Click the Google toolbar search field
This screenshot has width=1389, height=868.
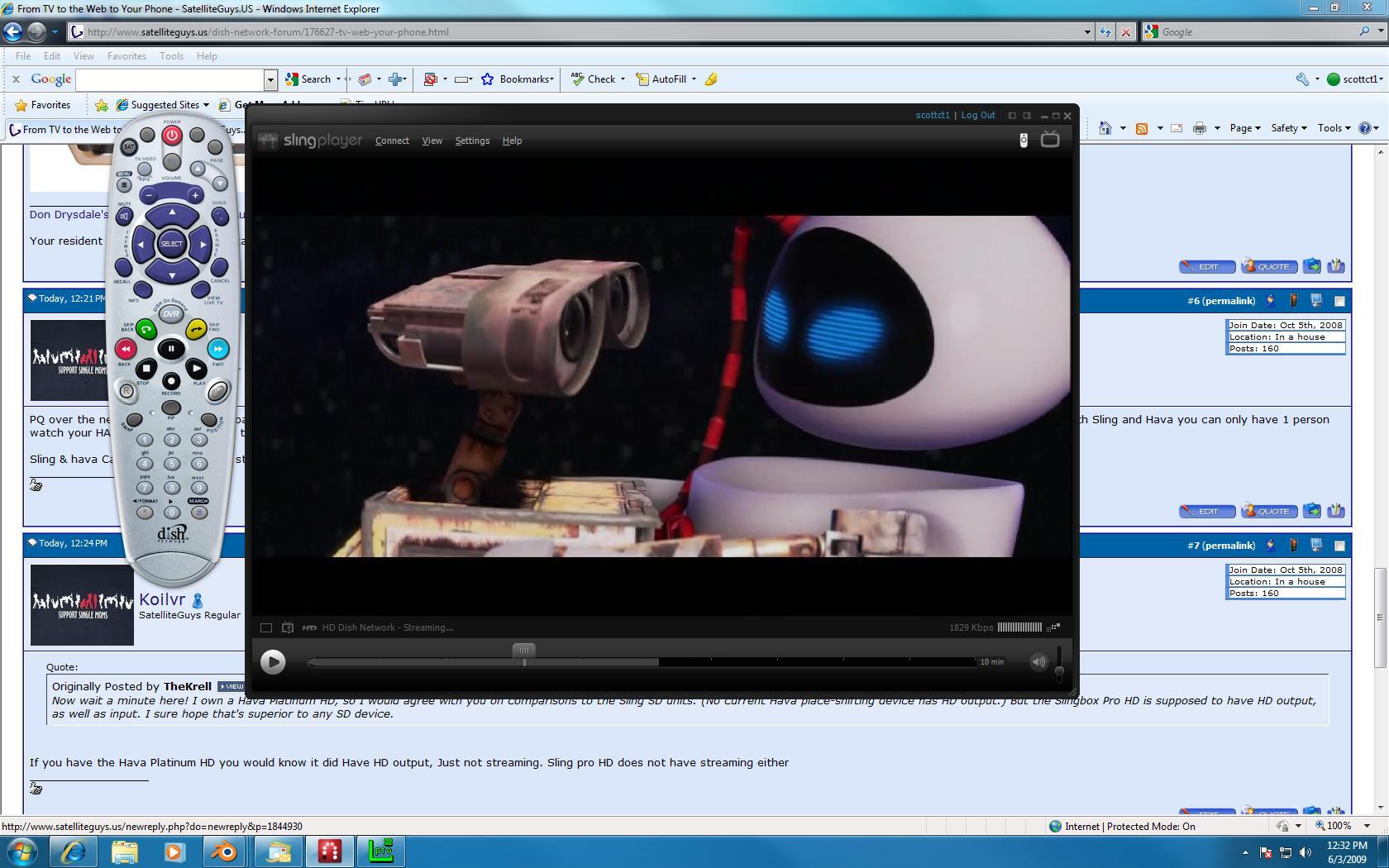[169, 79]
